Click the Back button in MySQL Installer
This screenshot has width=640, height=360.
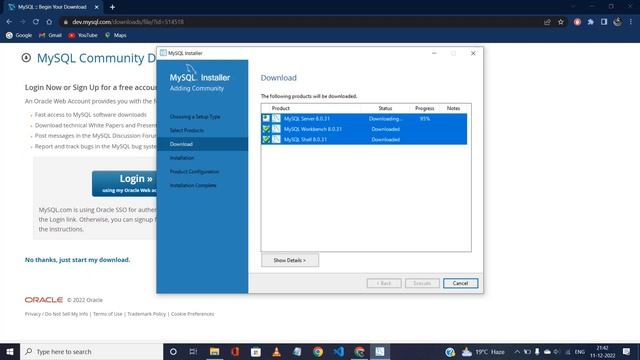(384, 283)
